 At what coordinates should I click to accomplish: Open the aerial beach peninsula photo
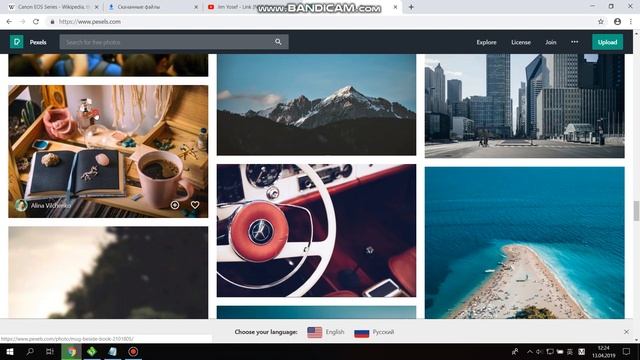[524, 242]
